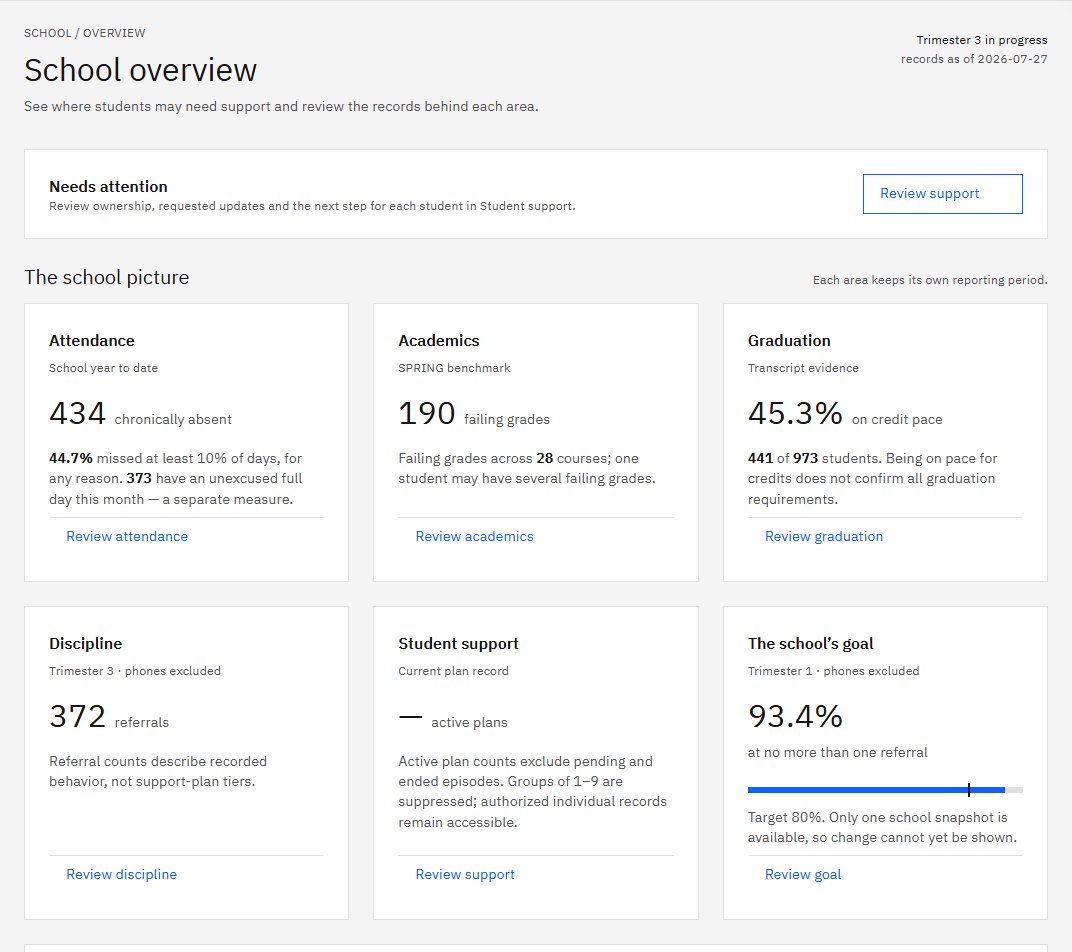Click the 93.4% goal figure

[x=795, y=717]
